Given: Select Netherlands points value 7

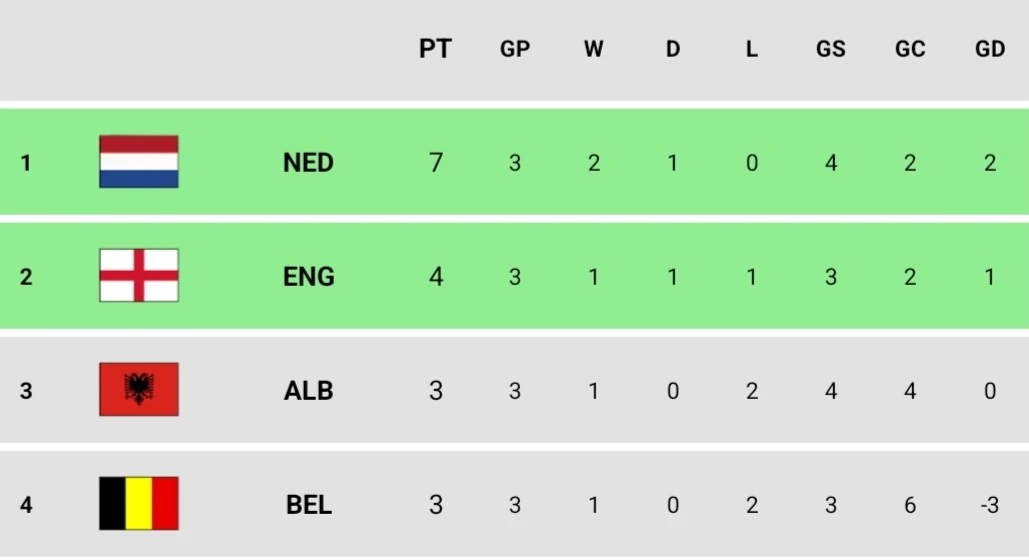Looking at the screenshot, I should pyautogui.click(x=436, y=163).
